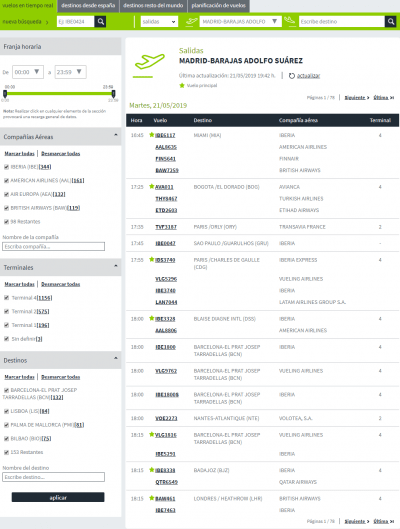Toggle the BRITISH AIRWAYS (BAW) checkbox
The width and height of the screenshot is (400, 529).
tap(6, 208)
